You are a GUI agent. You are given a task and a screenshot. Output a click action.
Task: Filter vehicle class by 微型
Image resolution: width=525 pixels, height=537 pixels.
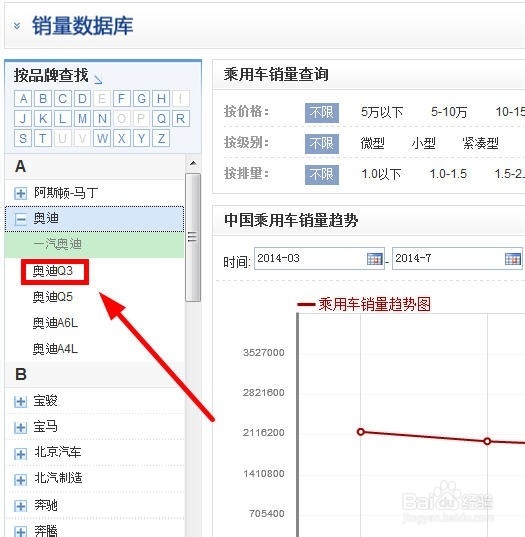pos(372,143)
